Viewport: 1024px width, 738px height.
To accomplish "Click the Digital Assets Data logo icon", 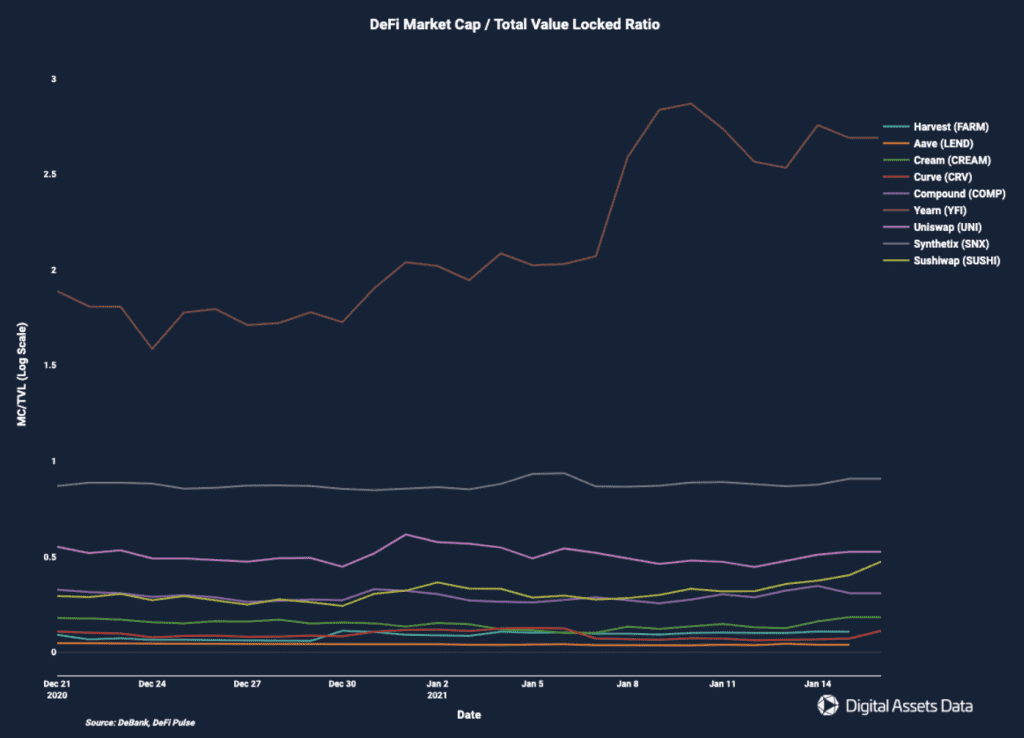I will tap(828, 706).
